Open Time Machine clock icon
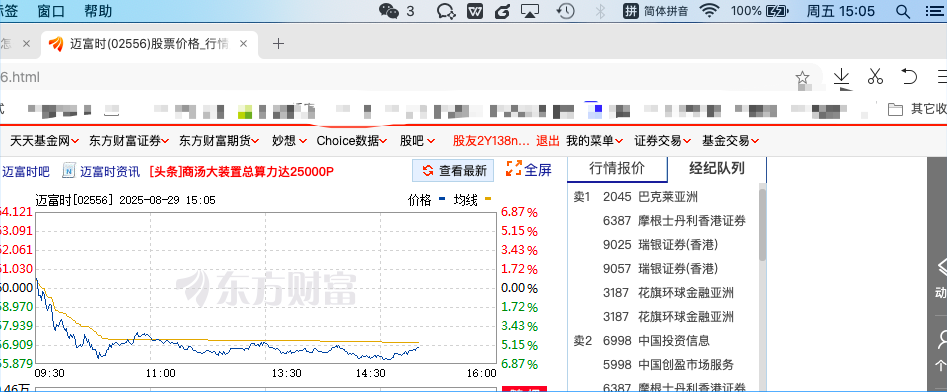The width and height of the screenshot is (947, 392). pos(565,10)
